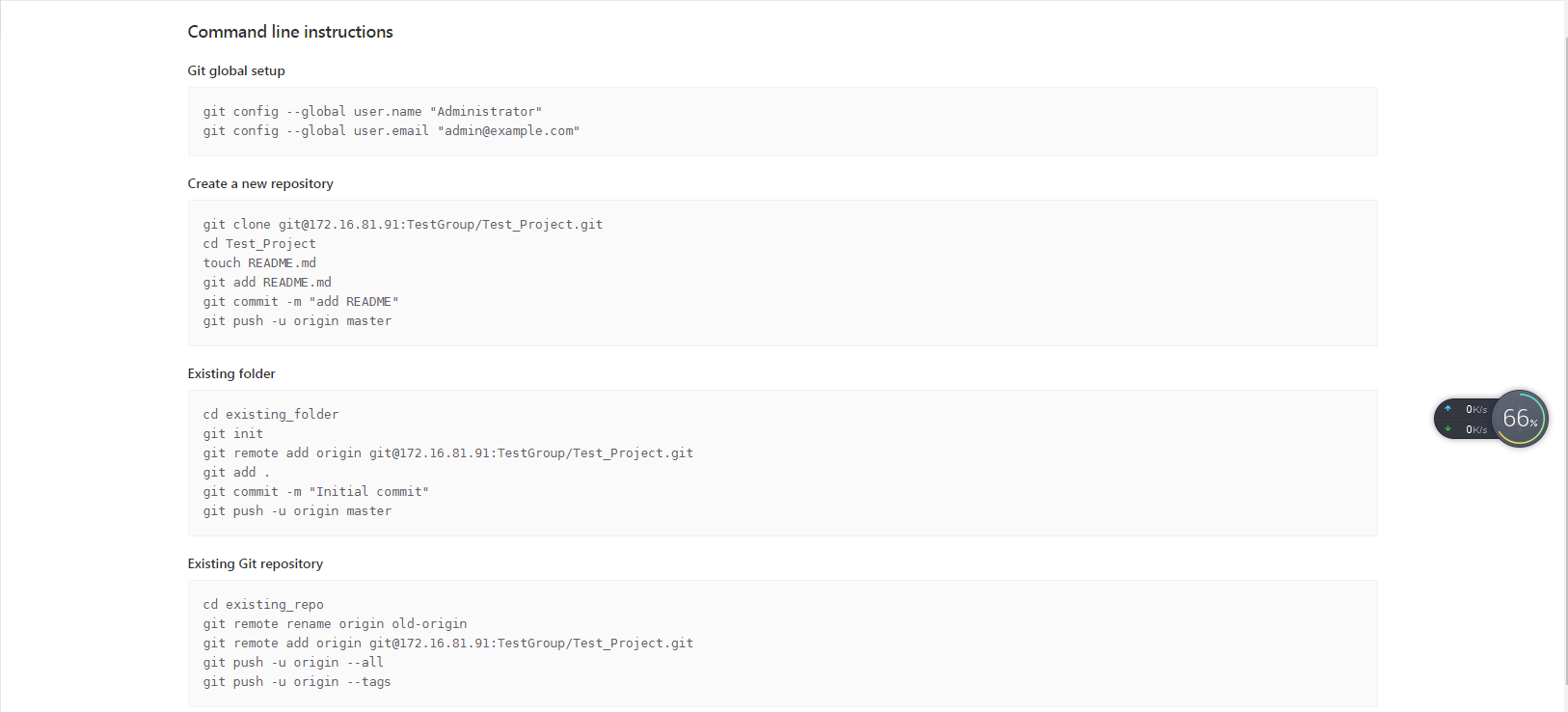Click the "Command line instructions" heading
1568x712 pixels.
(x=290, y=32)
